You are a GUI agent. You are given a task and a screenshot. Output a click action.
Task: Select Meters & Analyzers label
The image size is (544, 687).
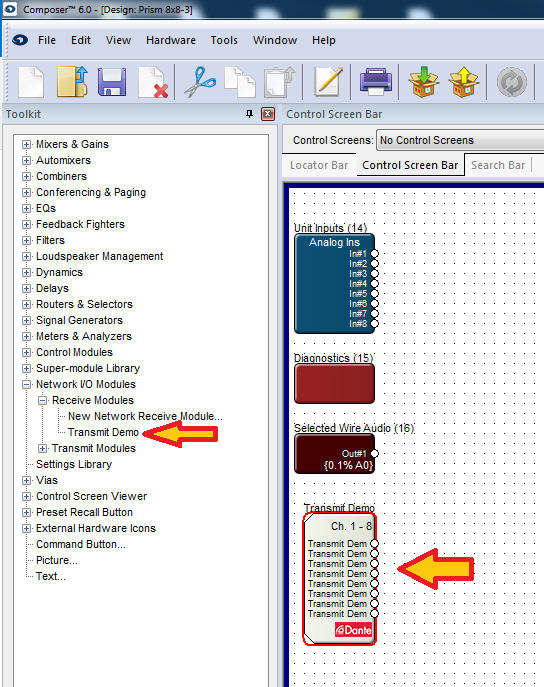click(84, 336)
